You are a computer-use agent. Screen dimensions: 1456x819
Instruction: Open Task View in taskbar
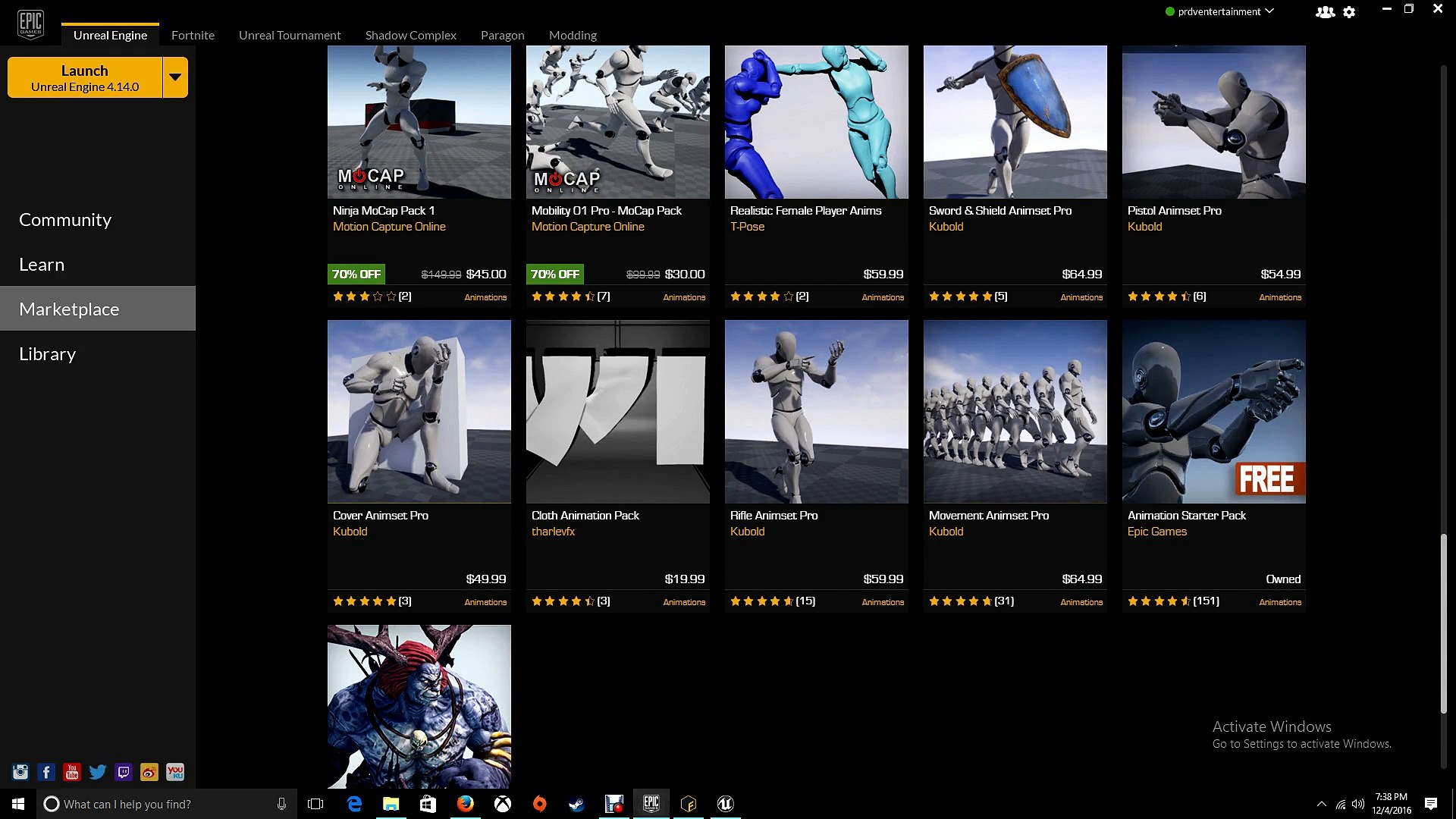pyautogui.click(x=315, y=804)
